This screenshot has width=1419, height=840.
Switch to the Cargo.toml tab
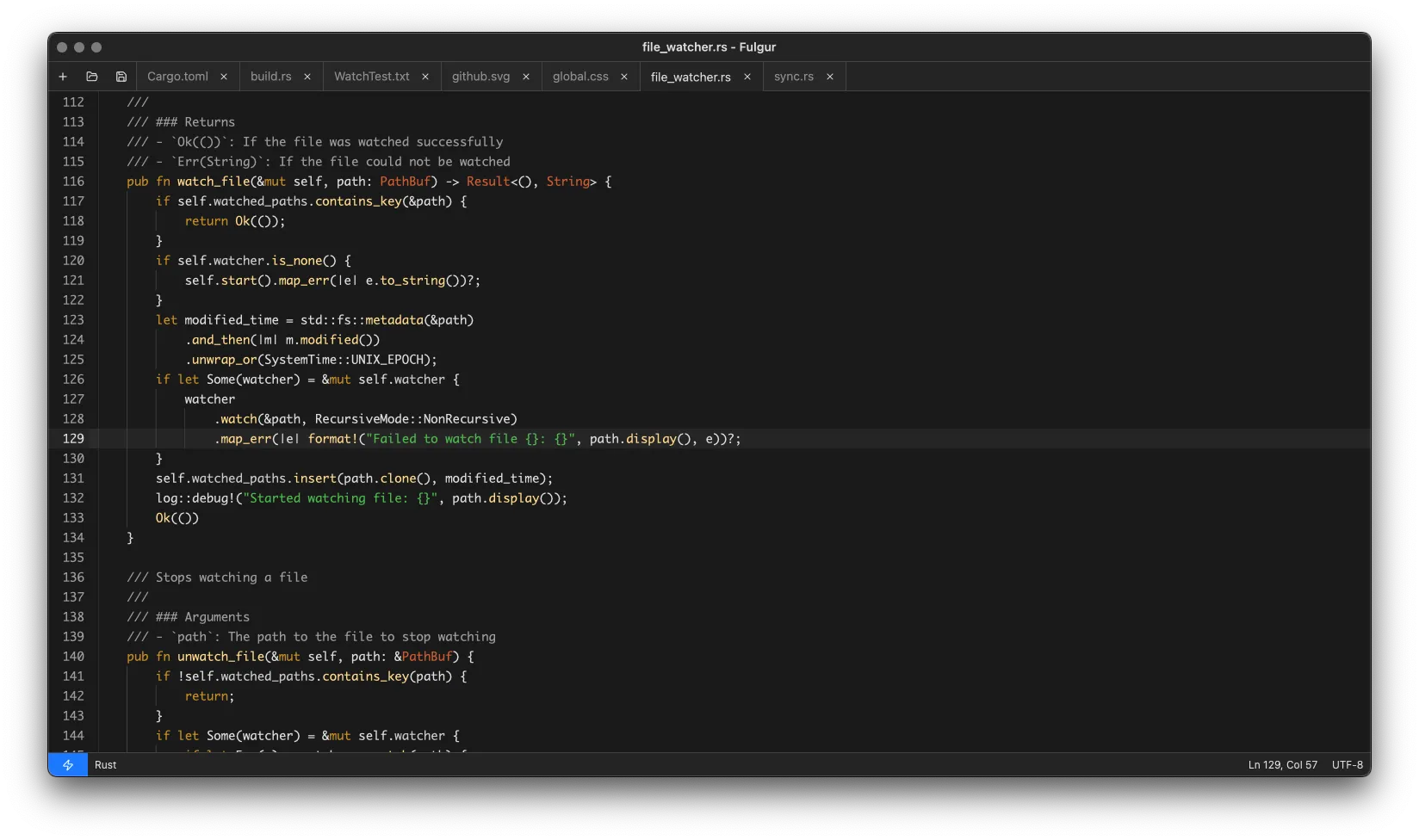(177, 77)
